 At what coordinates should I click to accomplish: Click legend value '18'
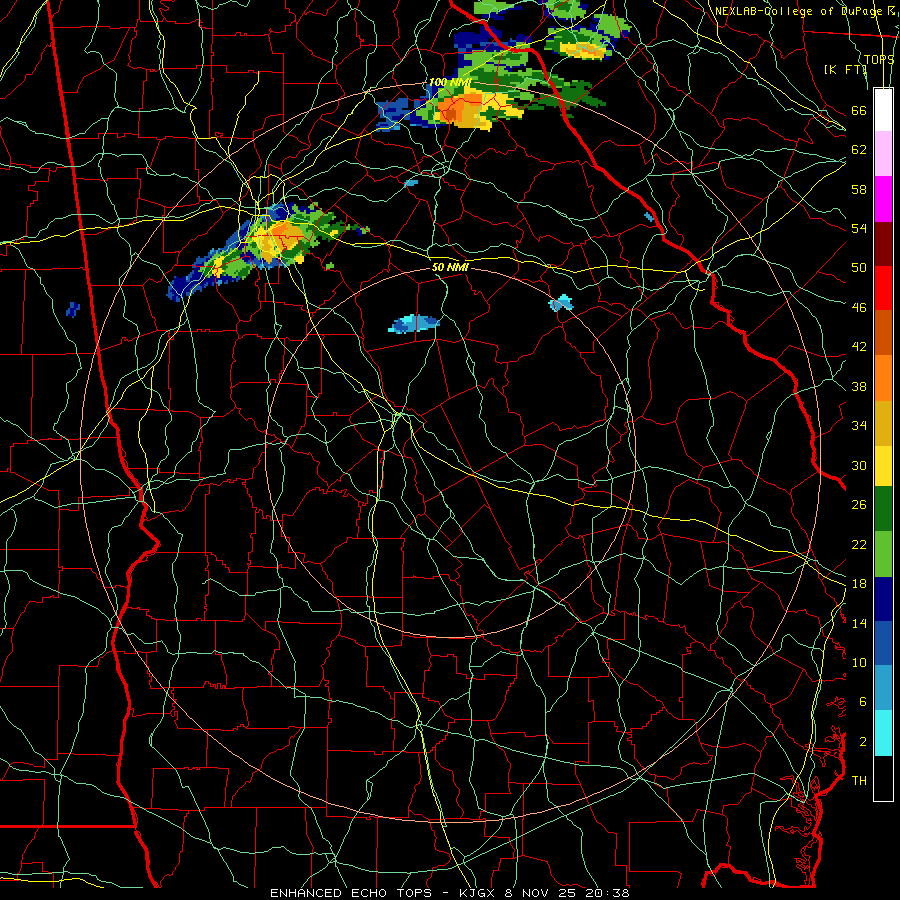click(x=859, y=584)
